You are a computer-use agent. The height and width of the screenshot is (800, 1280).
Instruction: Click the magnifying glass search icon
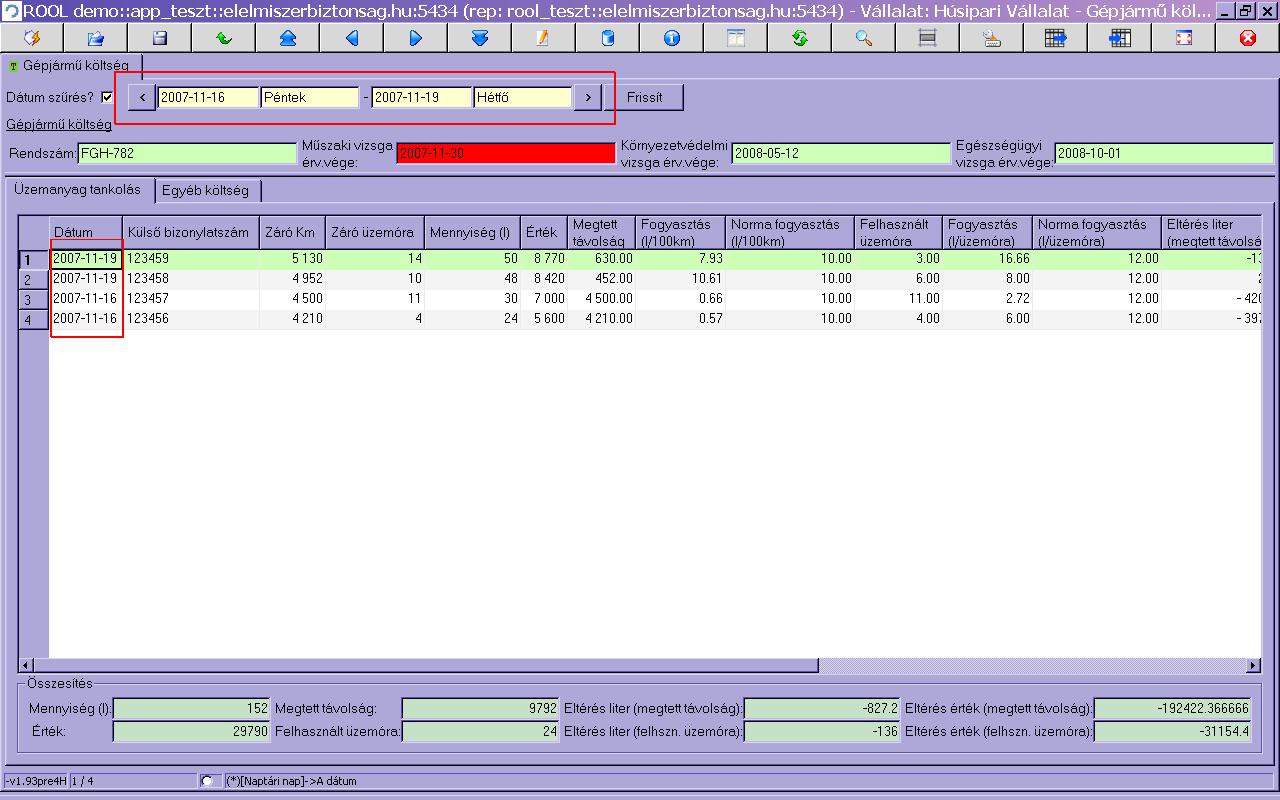click(x=864, y=38)
